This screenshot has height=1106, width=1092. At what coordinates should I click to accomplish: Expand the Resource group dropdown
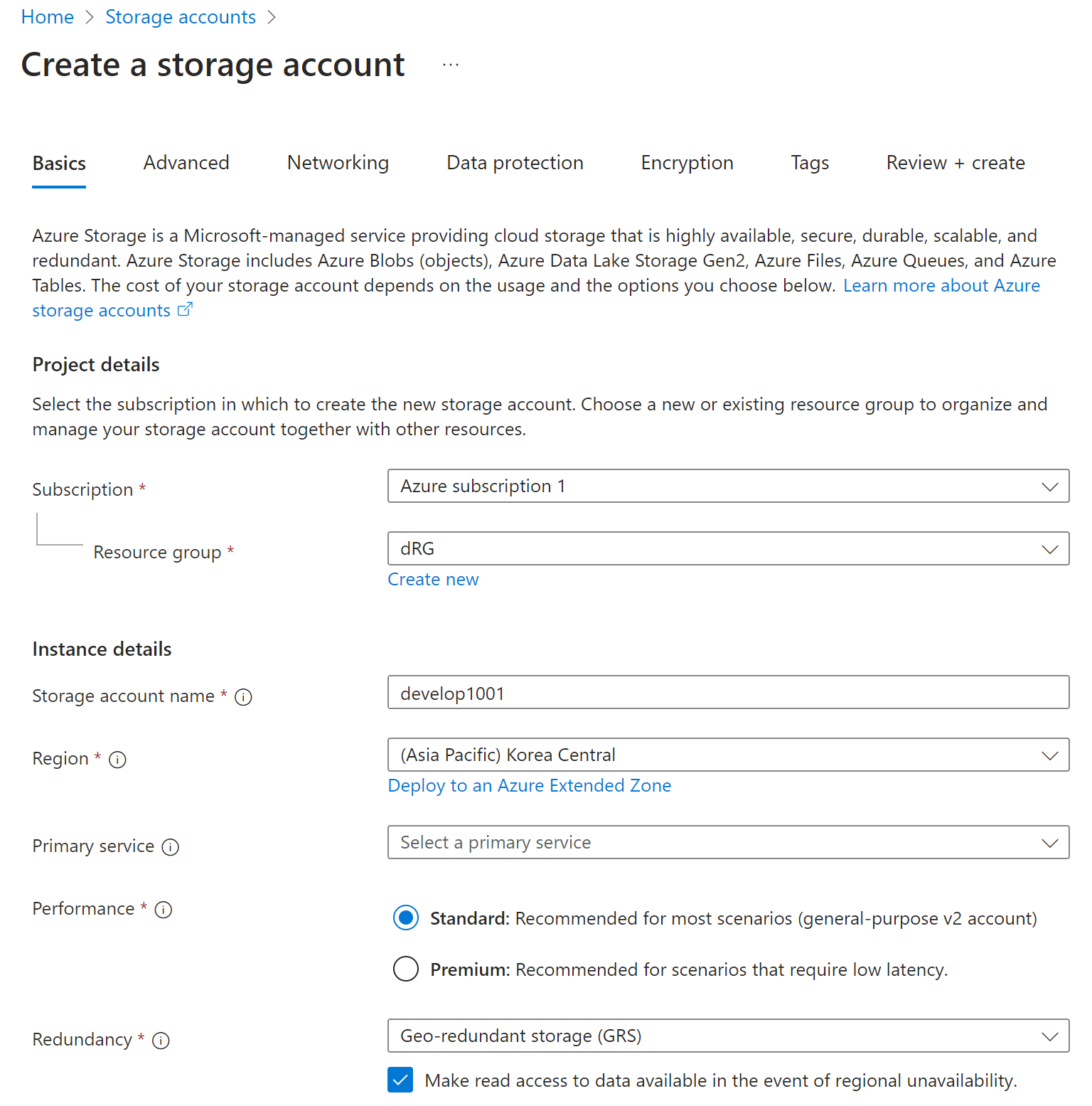tap(728, 549)
